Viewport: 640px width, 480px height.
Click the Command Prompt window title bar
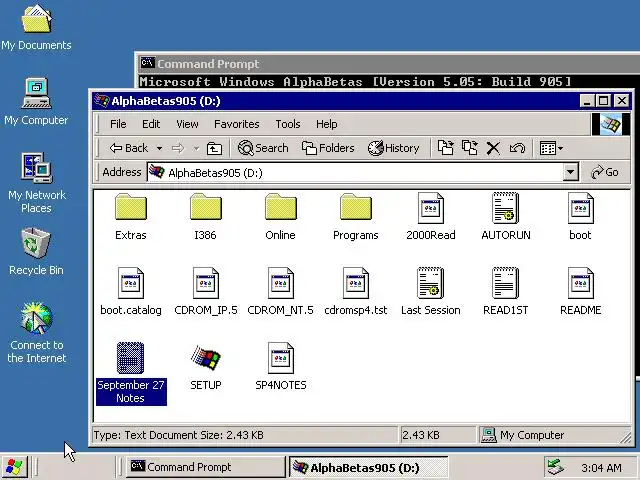point(388,64)
